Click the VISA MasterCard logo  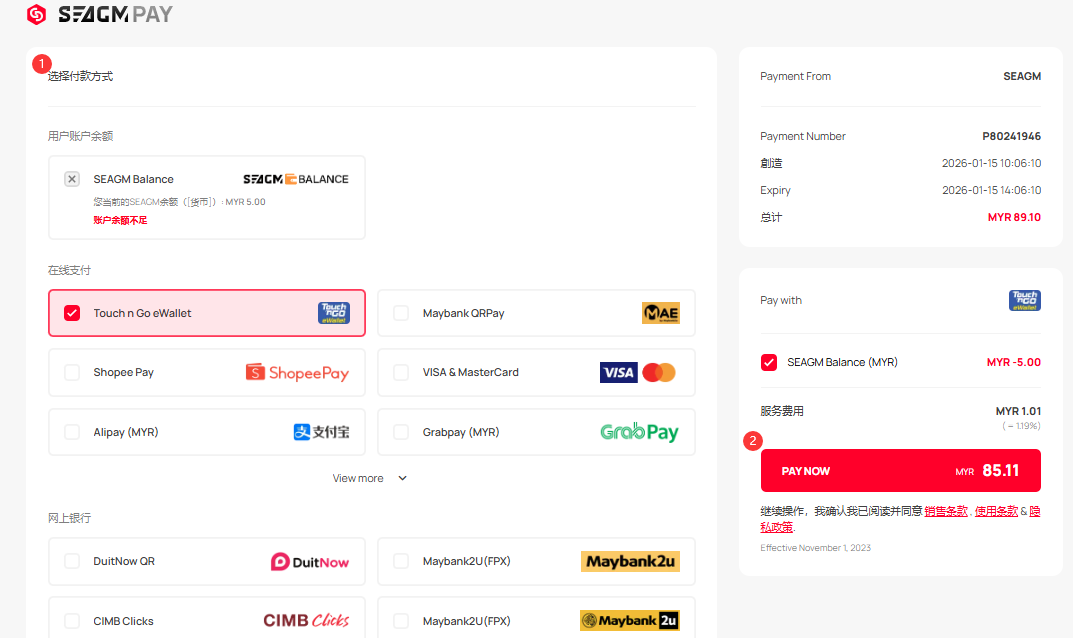638,373
